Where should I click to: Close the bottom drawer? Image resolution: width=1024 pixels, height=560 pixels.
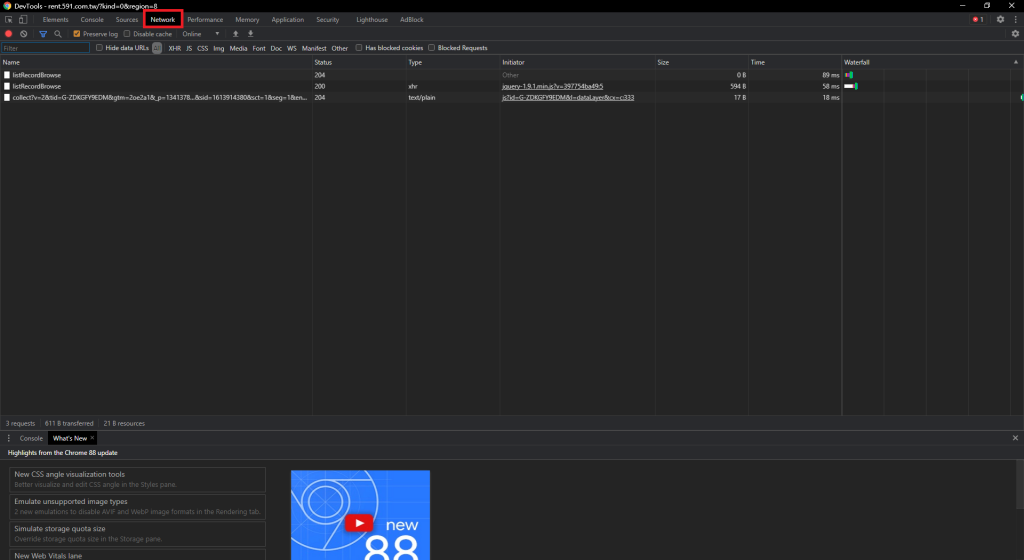(1015, 438)
